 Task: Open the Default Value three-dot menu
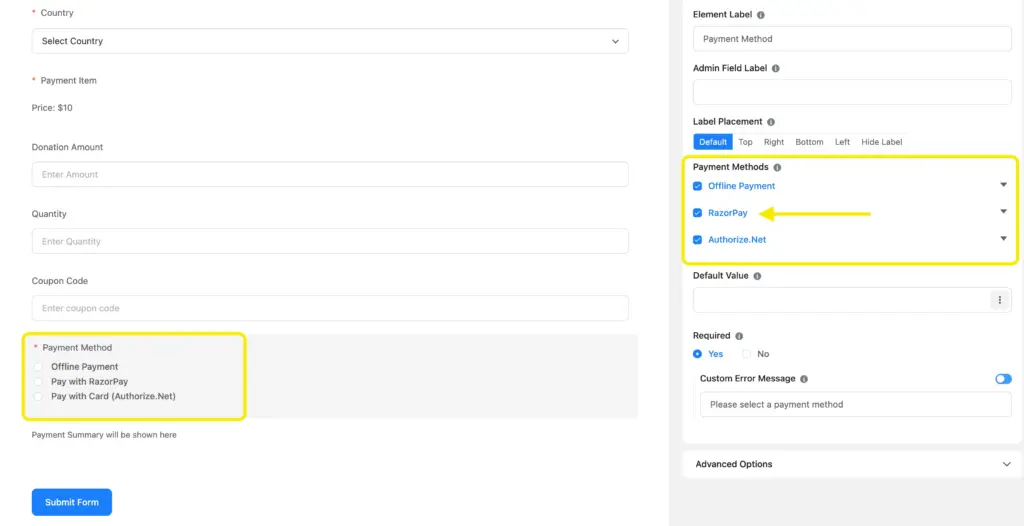tap(999, 300)
